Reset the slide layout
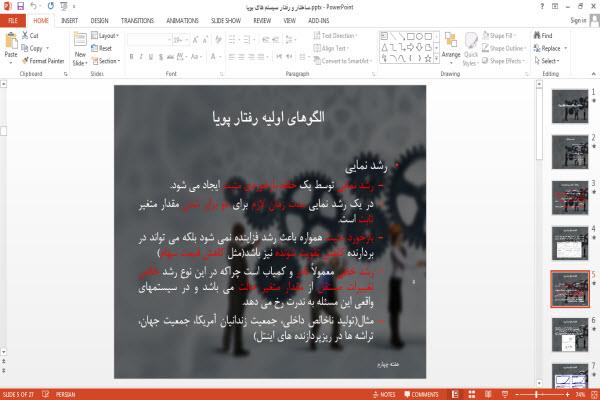 (x=102, y=48)
